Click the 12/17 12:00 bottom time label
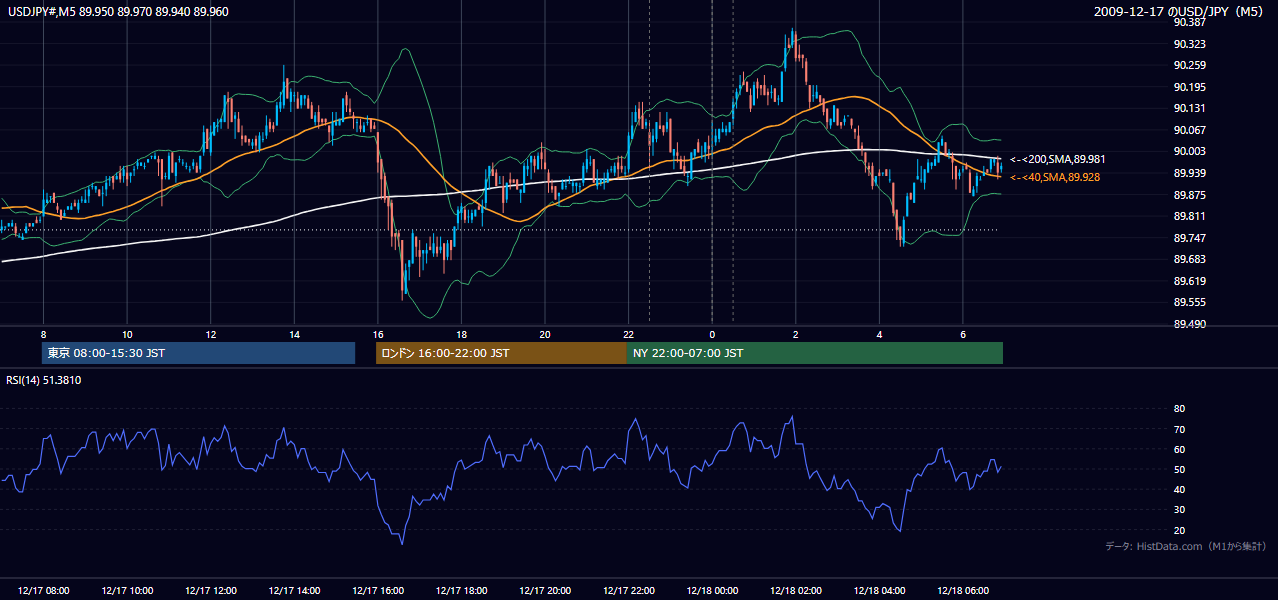 (x=211, y=591)
